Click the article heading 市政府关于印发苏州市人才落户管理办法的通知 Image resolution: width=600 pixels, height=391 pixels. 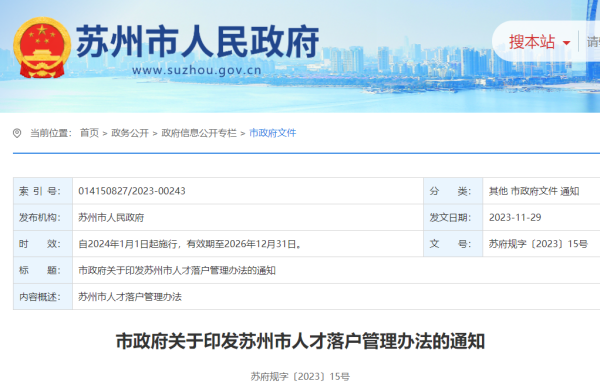coord(300,341)
